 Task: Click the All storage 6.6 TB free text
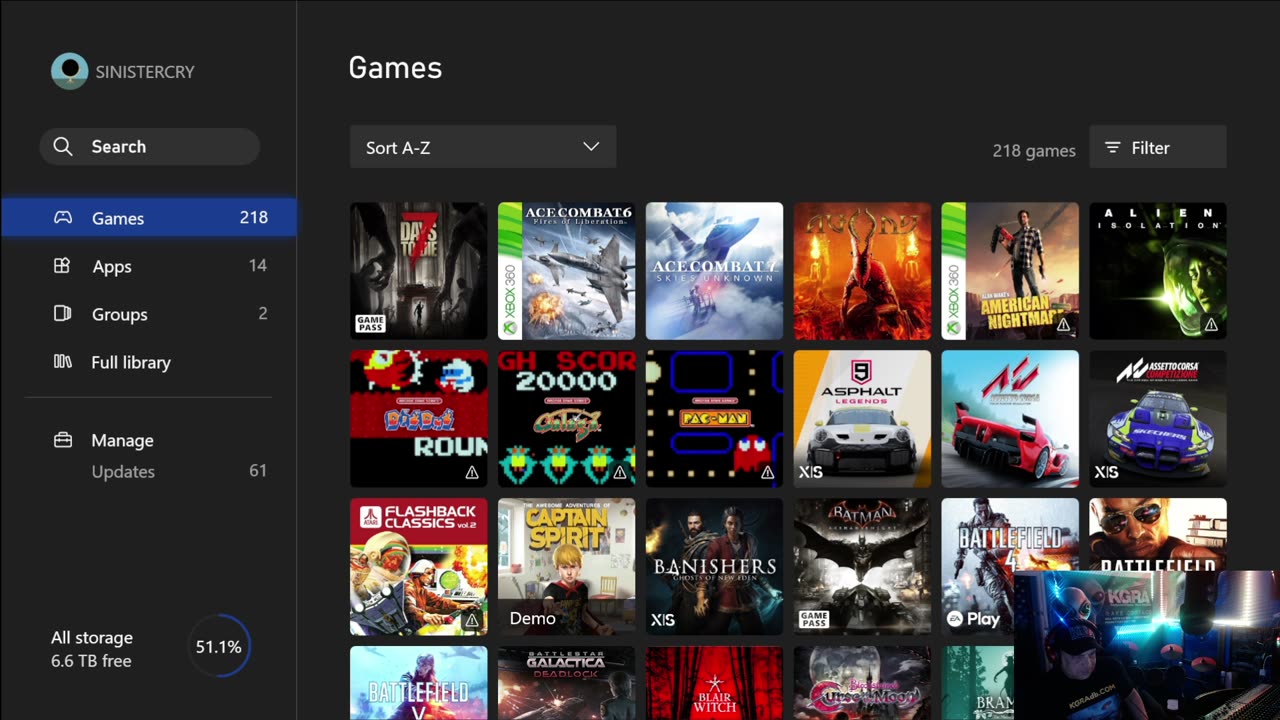pyautogui.click(x=91, y=649)
